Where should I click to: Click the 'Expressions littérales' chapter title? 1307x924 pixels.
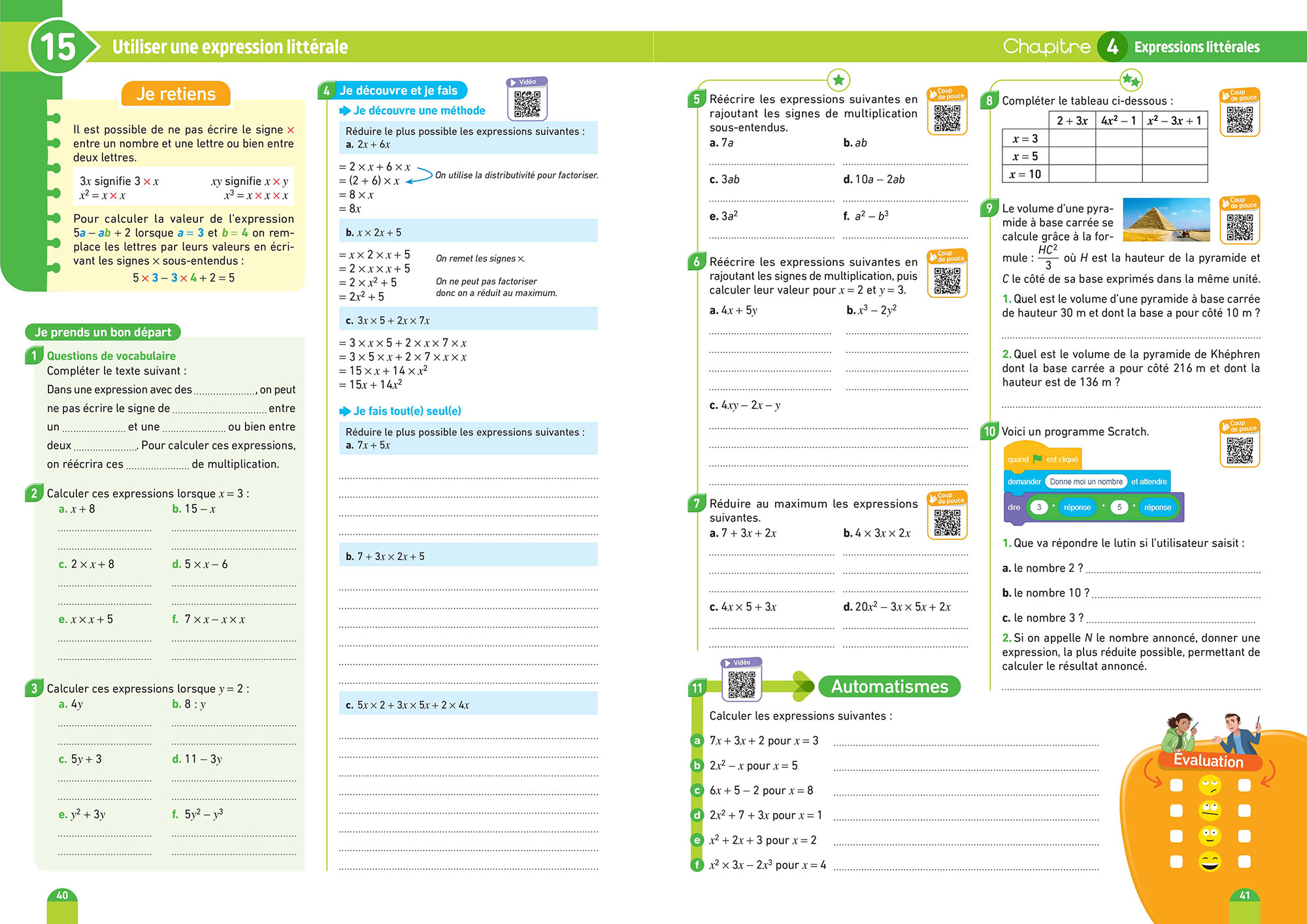[x=1197, y=47]
